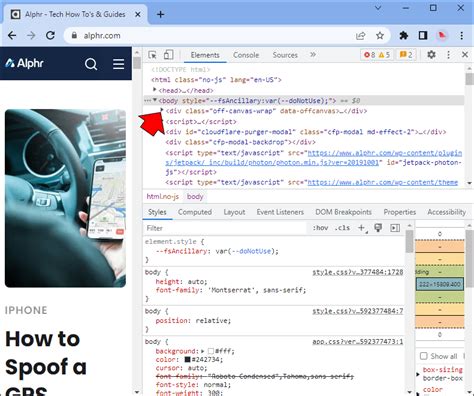The height and width of the screenshot is (396, 474).
Task: Open DevTools settings gear
Action: coord(431,54)
